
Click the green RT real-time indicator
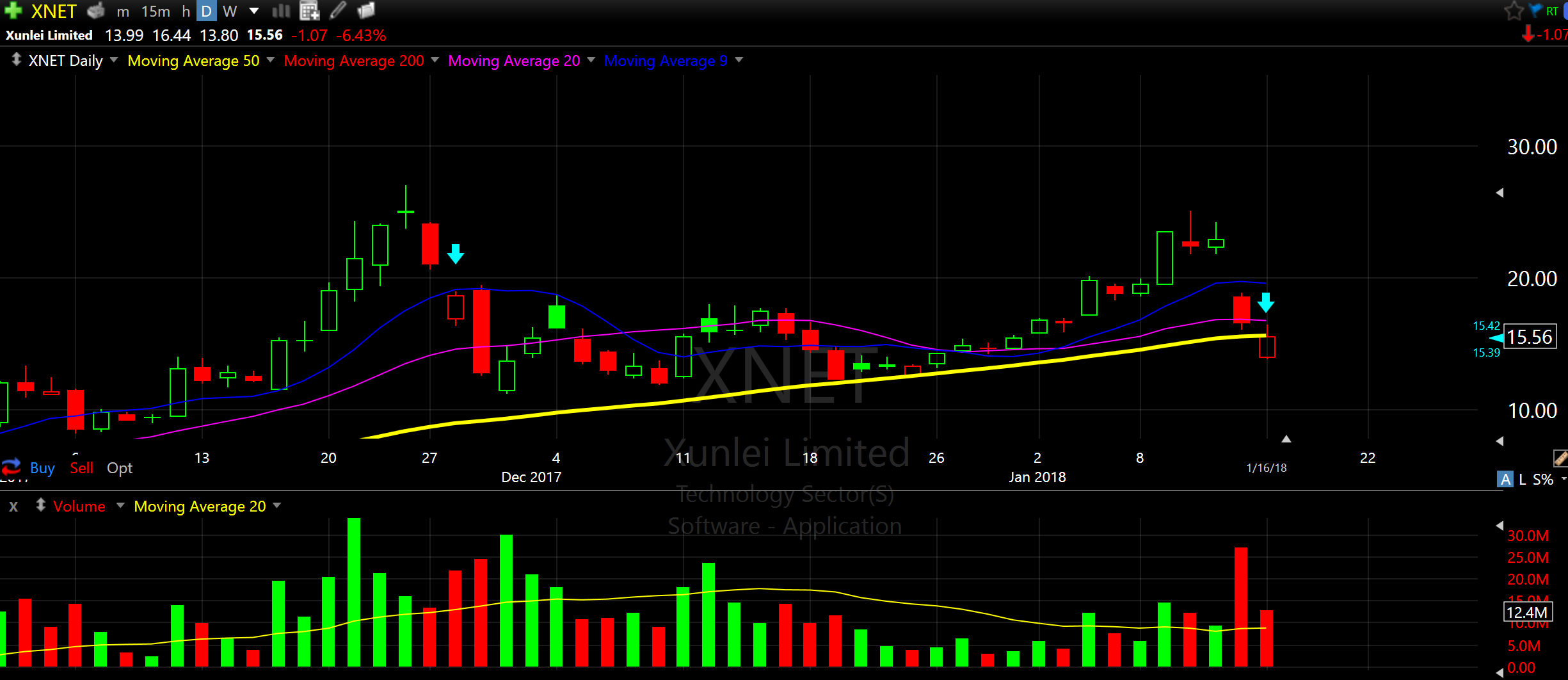(x=1552, y=11)
